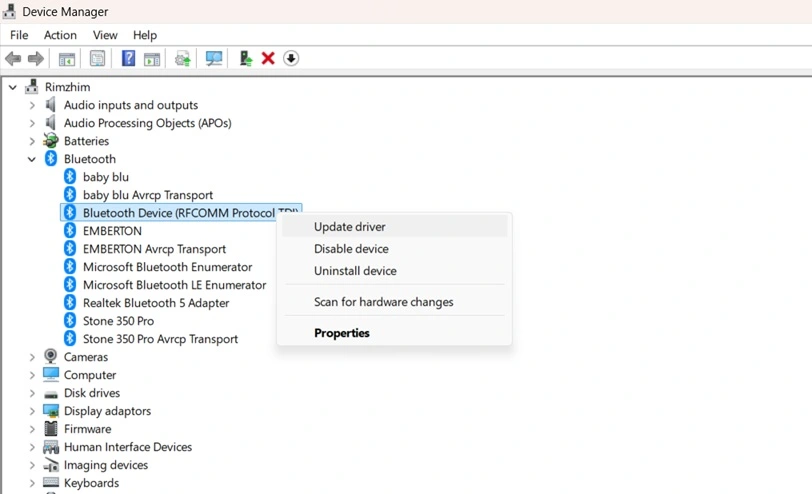
Task: Click the Computer monitor icon
Action: [51, 374]
